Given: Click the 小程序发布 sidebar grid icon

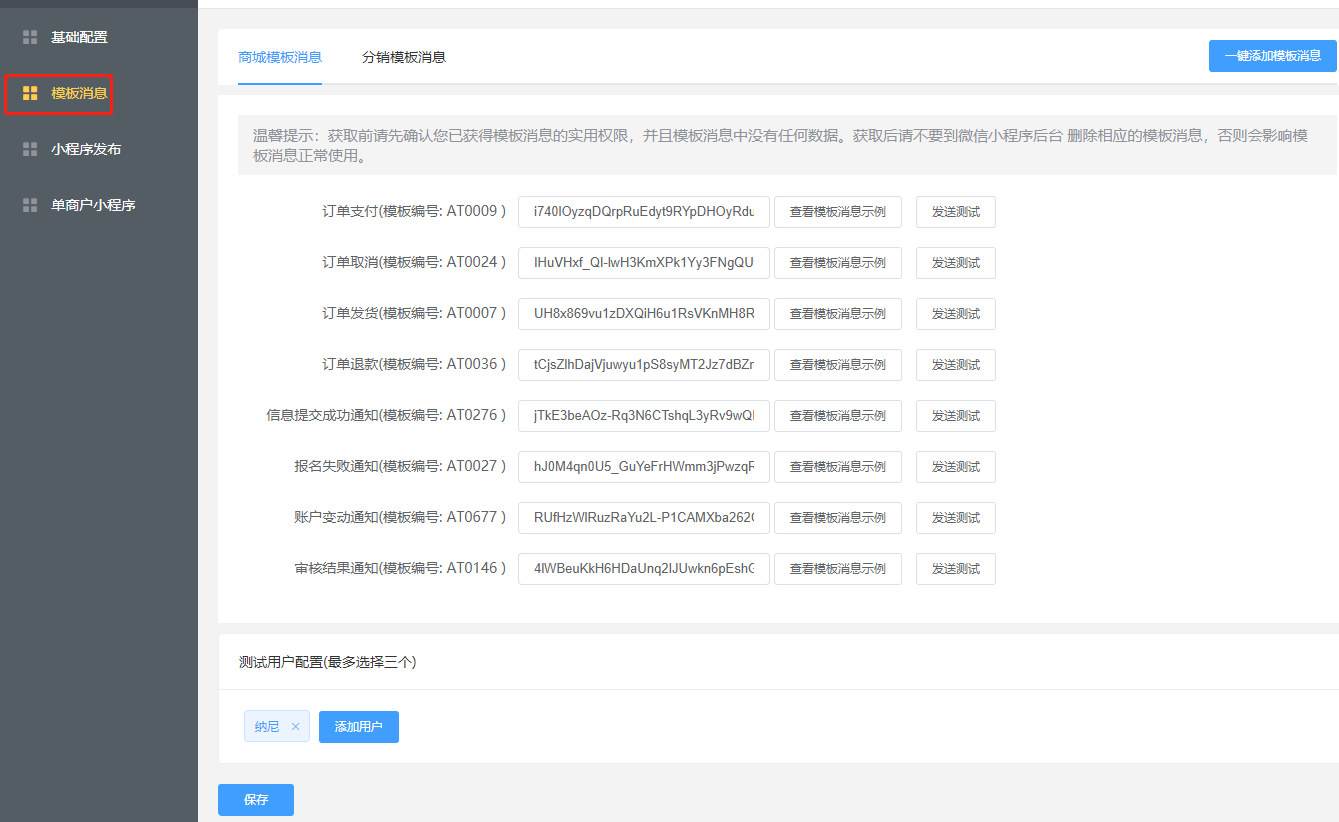Looking at the screenshot, I should 30,149.
